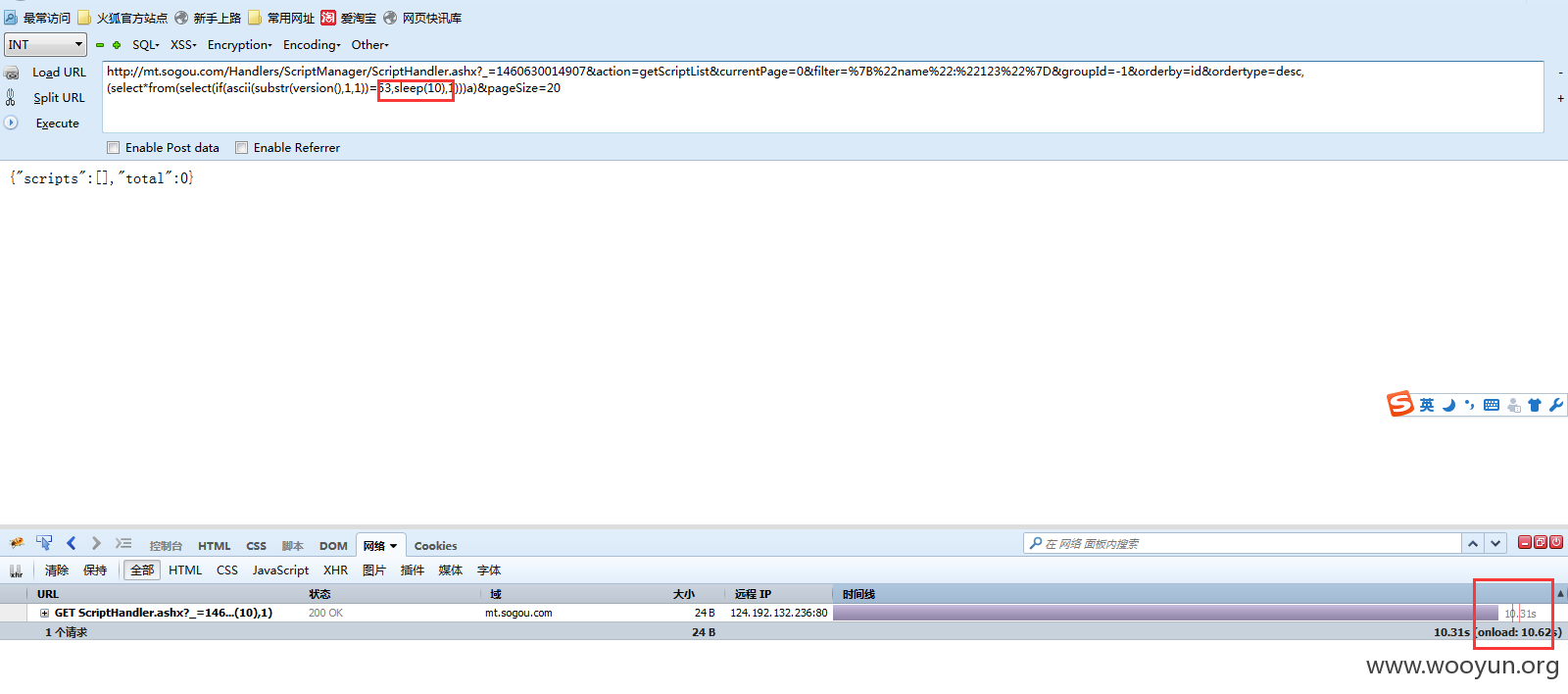Activate the Firebug element inspector icon
The width and height of the screenshot is (1568, 694).
(44, 543)
